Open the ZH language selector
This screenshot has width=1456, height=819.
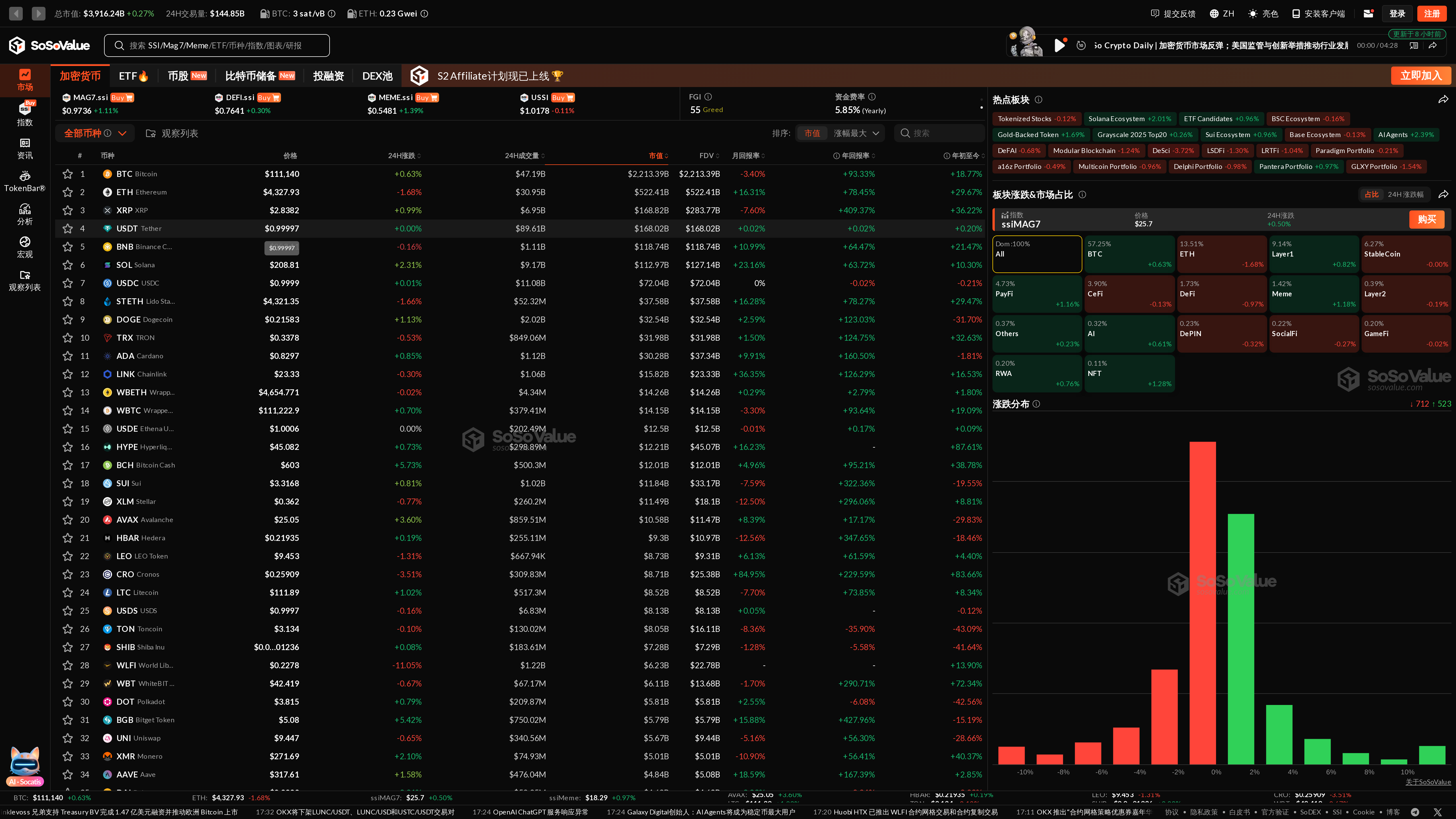(1221, 14)
